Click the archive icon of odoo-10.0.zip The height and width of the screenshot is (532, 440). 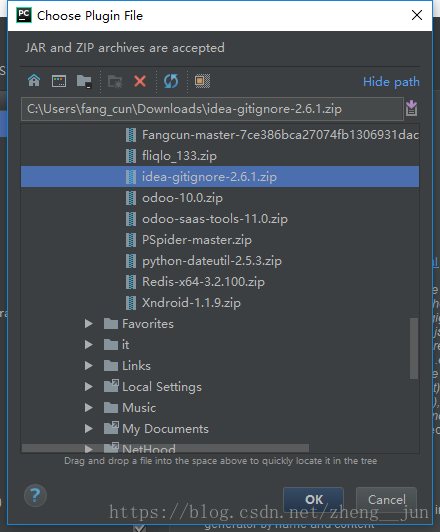pyautogui.click(x=131, y=198)
